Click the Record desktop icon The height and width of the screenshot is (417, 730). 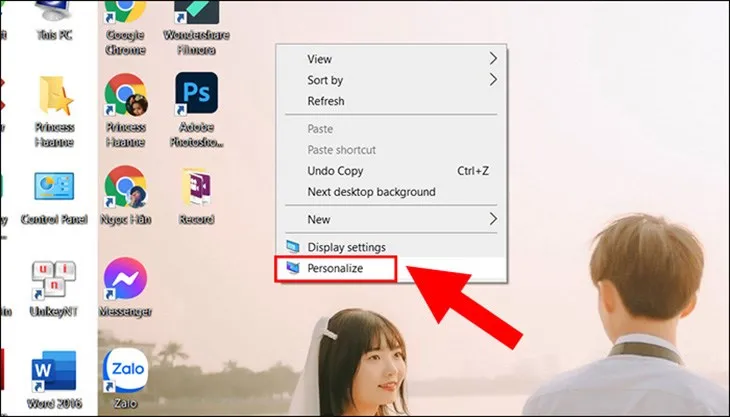click(196, 190)
